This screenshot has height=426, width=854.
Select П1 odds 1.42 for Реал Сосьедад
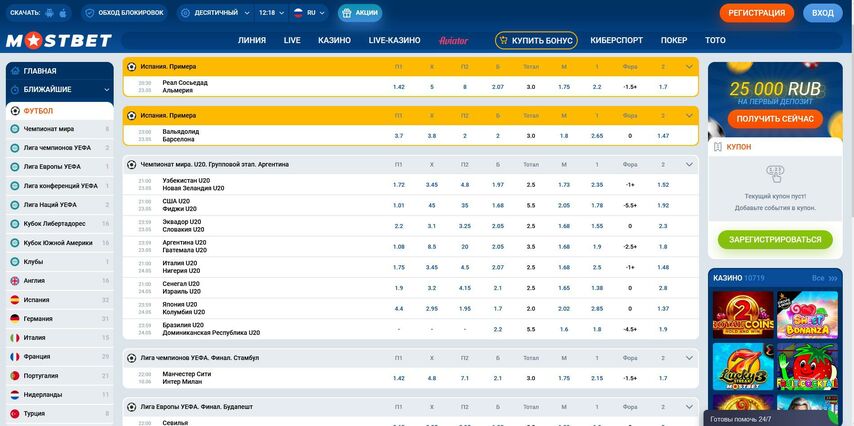point(399,87)
